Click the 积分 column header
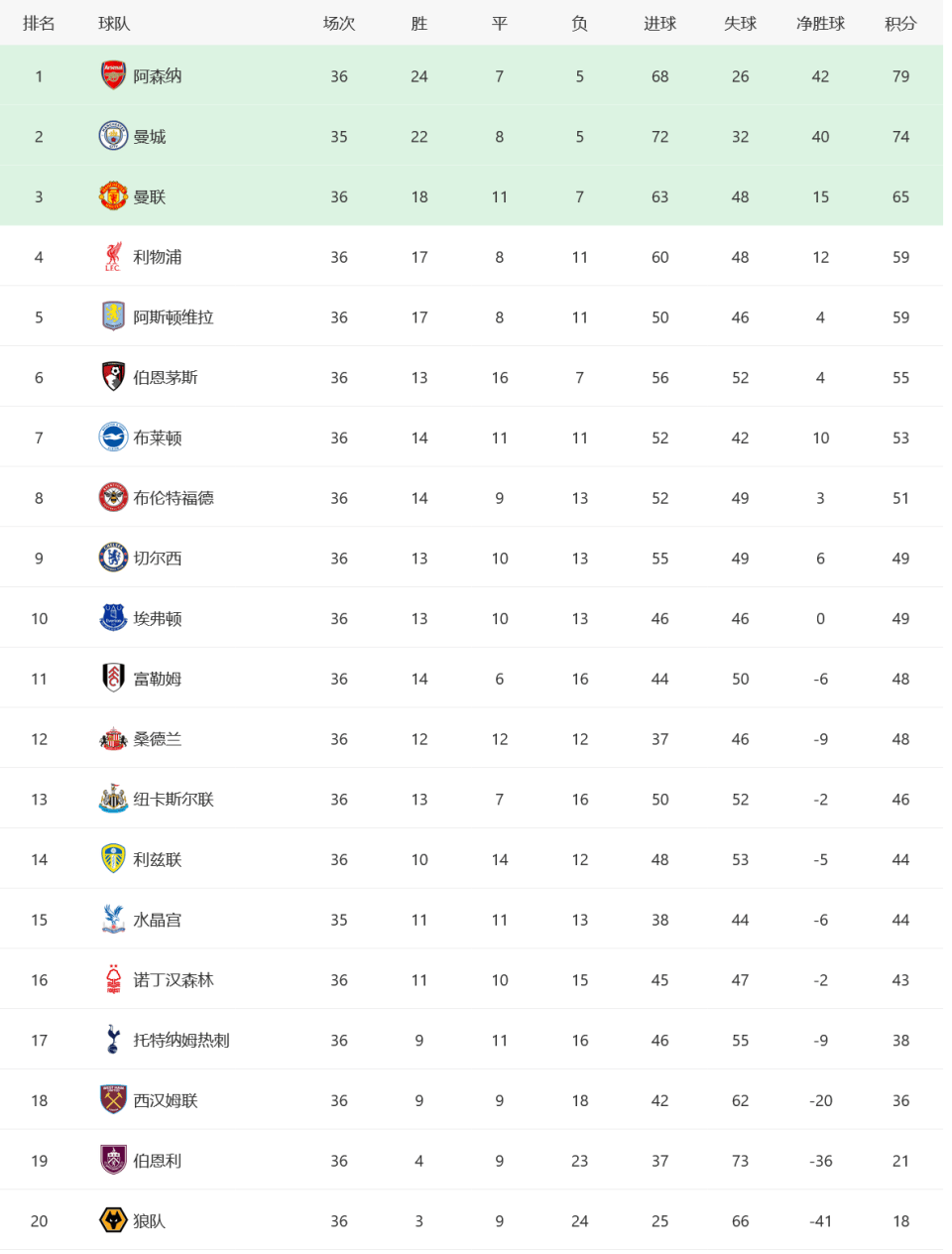The image size is (952, 1254). tap(900, 23)
